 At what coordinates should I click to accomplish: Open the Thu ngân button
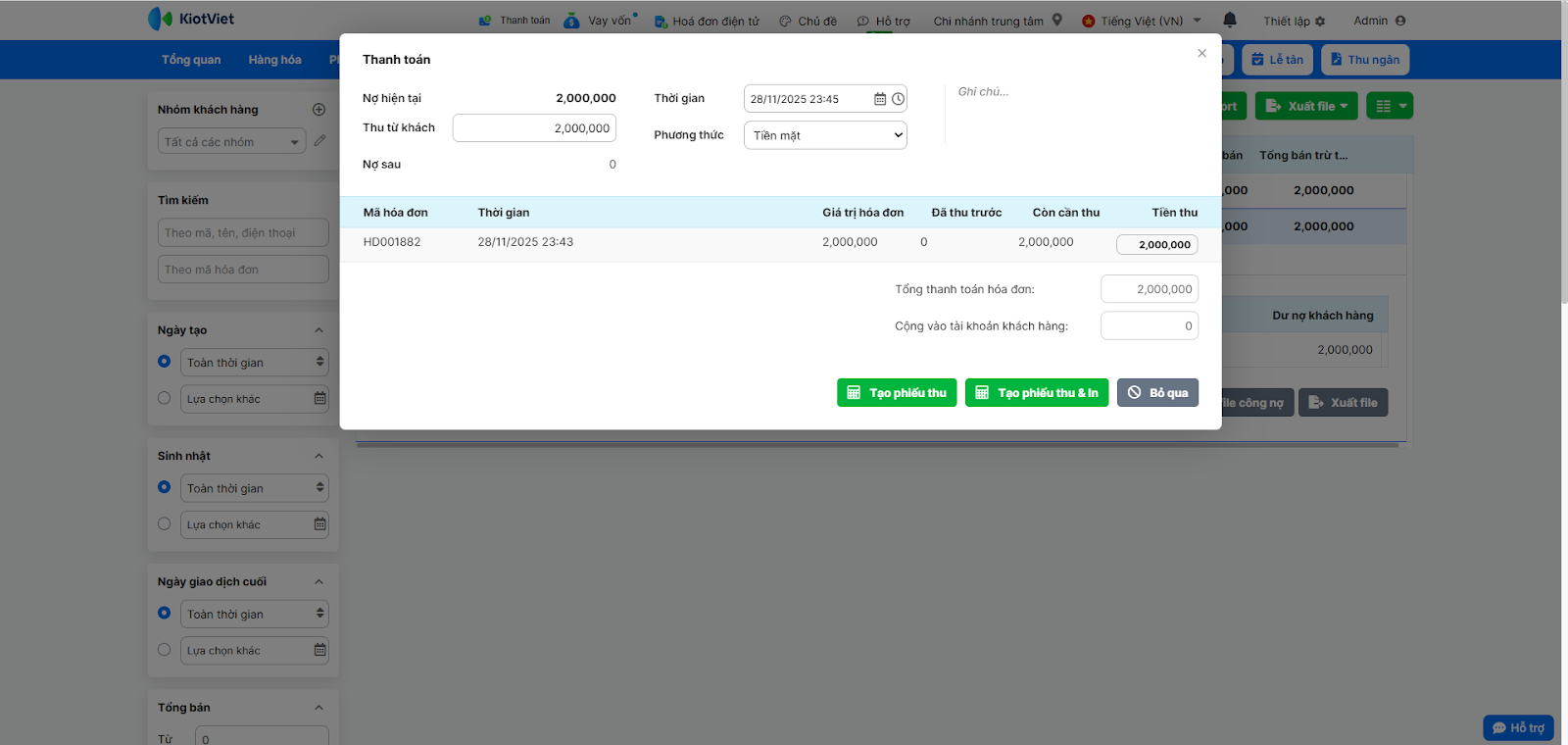(x=1365, y=60)
